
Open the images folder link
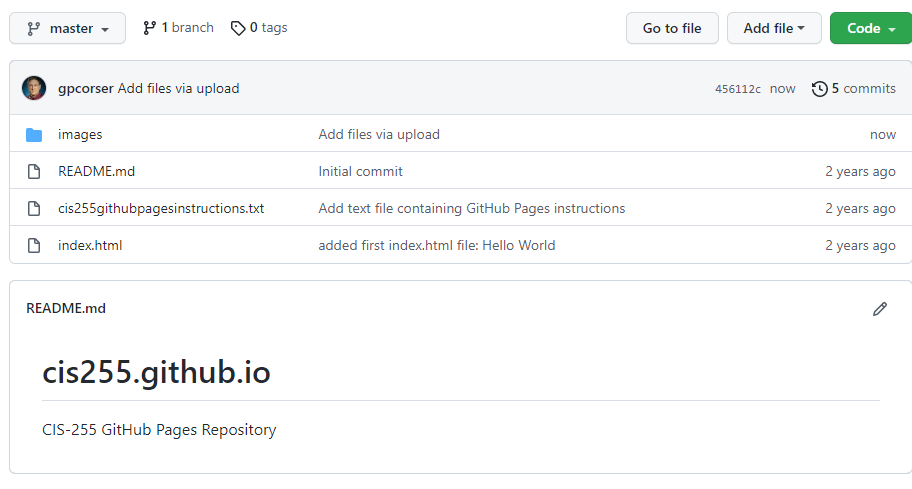pos(80,134)
